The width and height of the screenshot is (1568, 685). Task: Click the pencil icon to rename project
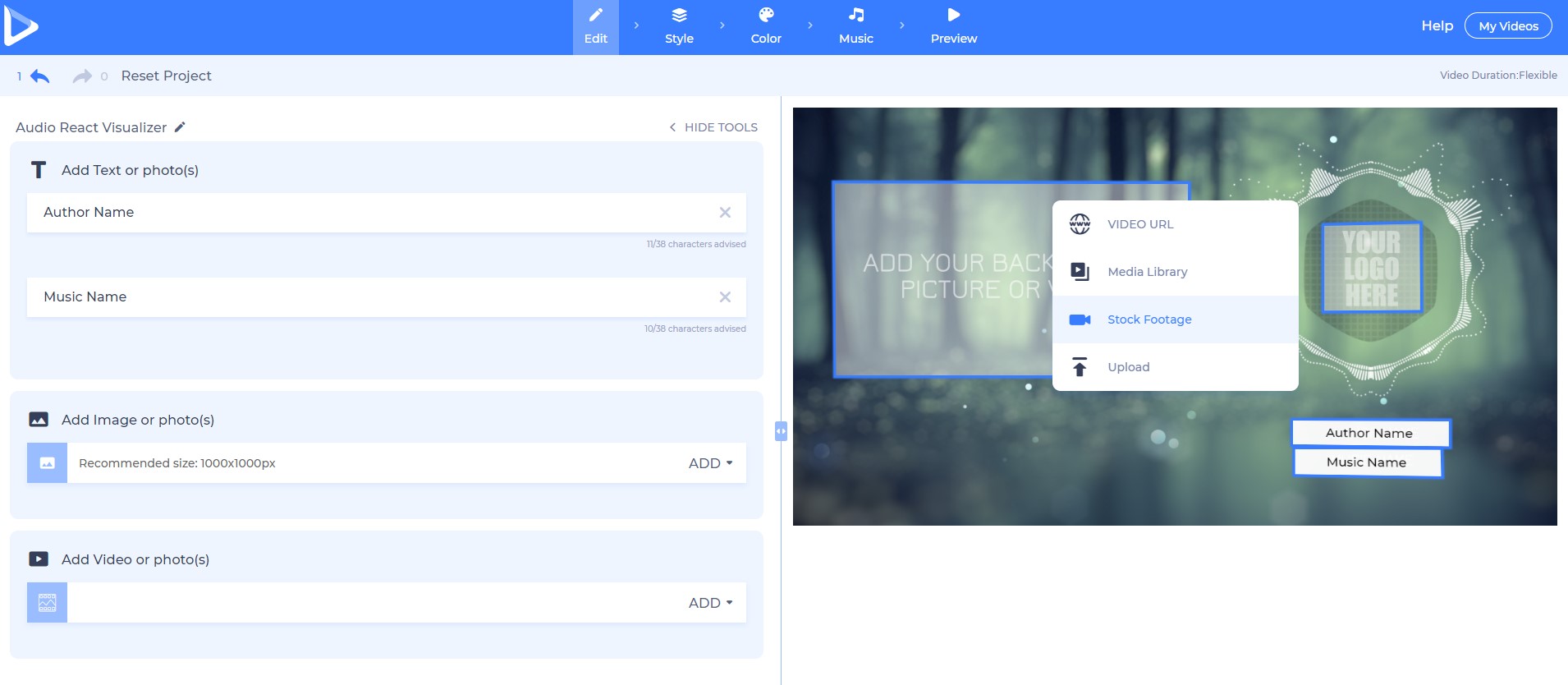point(180,127)
